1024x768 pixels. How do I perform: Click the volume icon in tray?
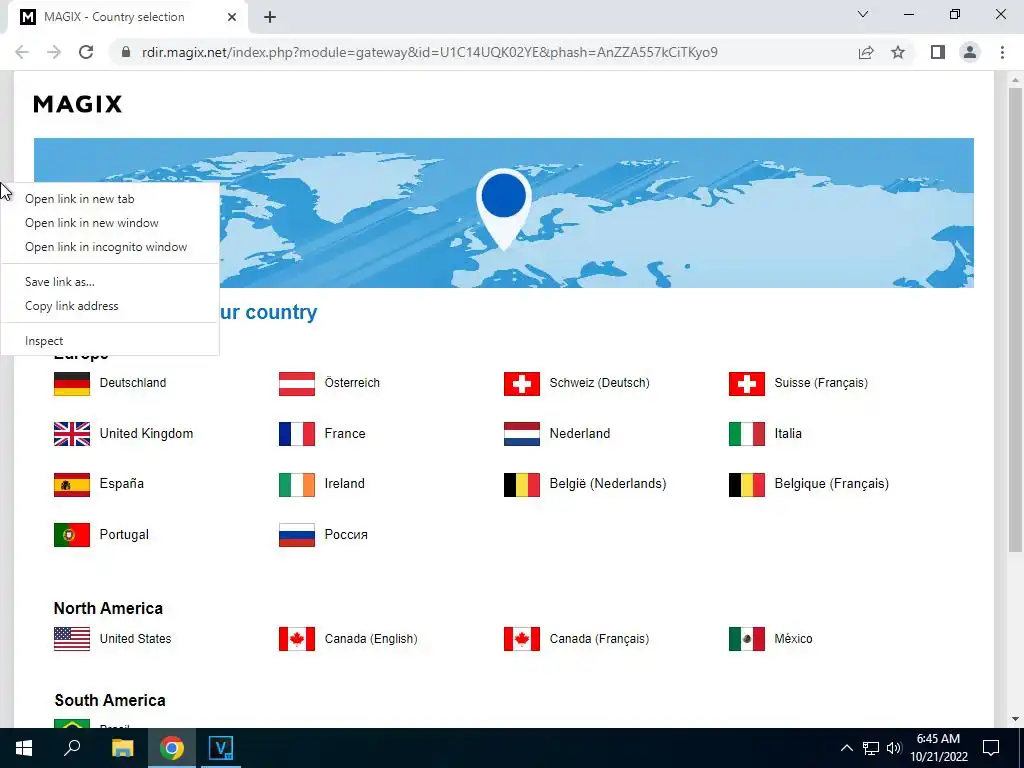(x=894, y=748)
